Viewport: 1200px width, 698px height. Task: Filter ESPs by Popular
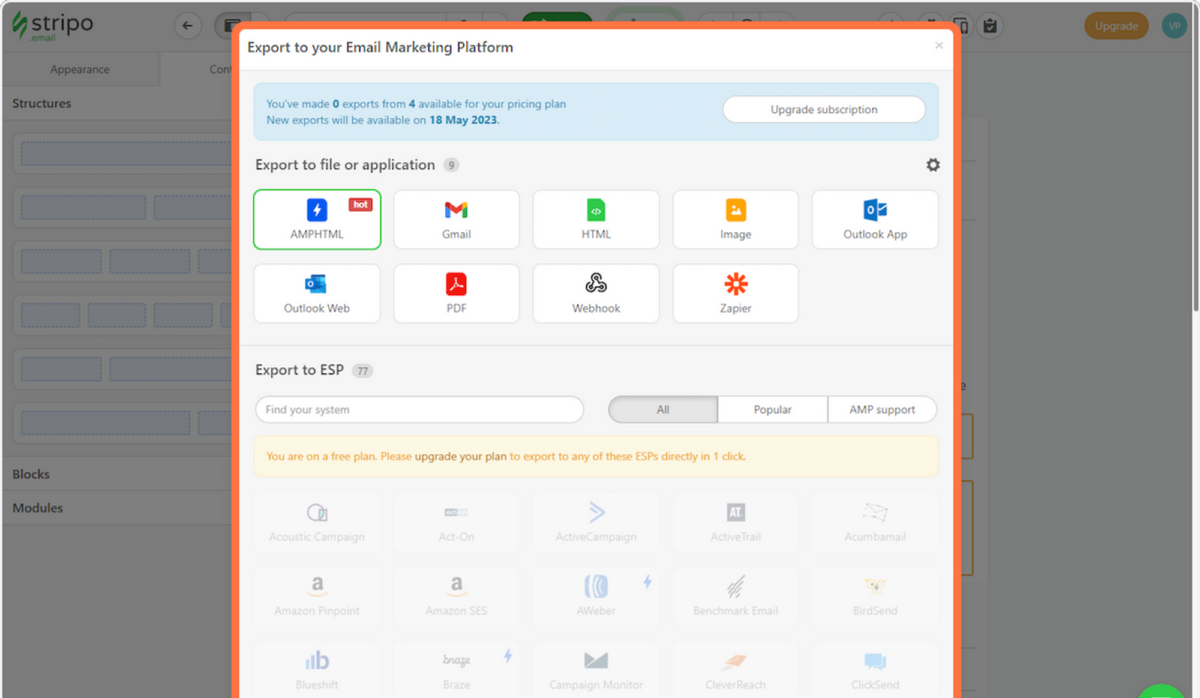tap(773, 409)
